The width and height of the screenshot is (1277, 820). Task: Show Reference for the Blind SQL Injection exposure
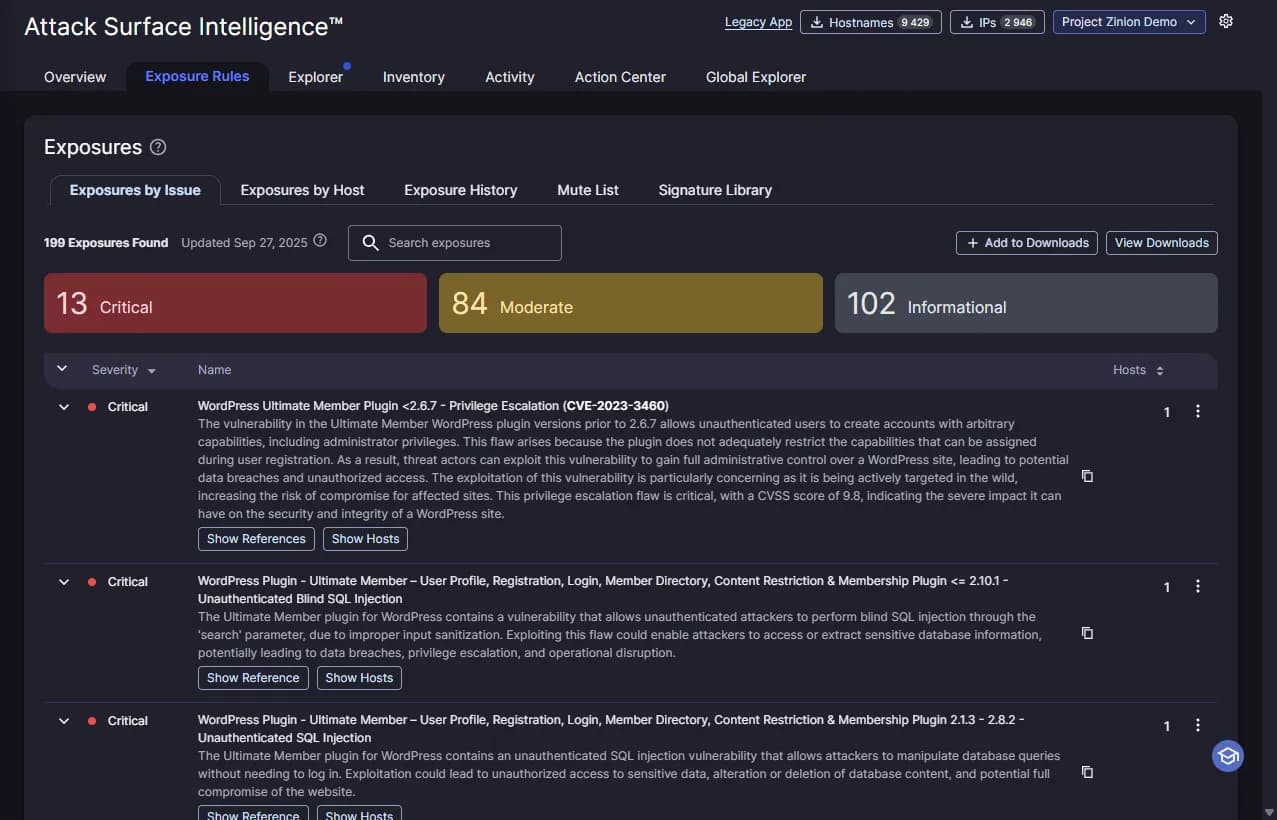(253, 678)
